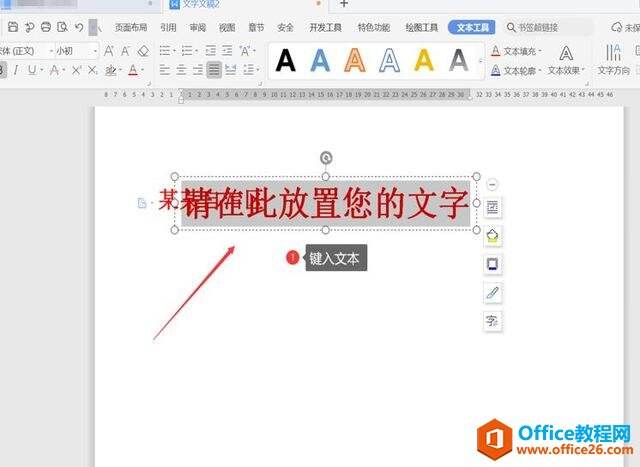This screenshot has height=467, width=640.
Task: Click the paragraph marker icon left of text
Action: [142, 203]
